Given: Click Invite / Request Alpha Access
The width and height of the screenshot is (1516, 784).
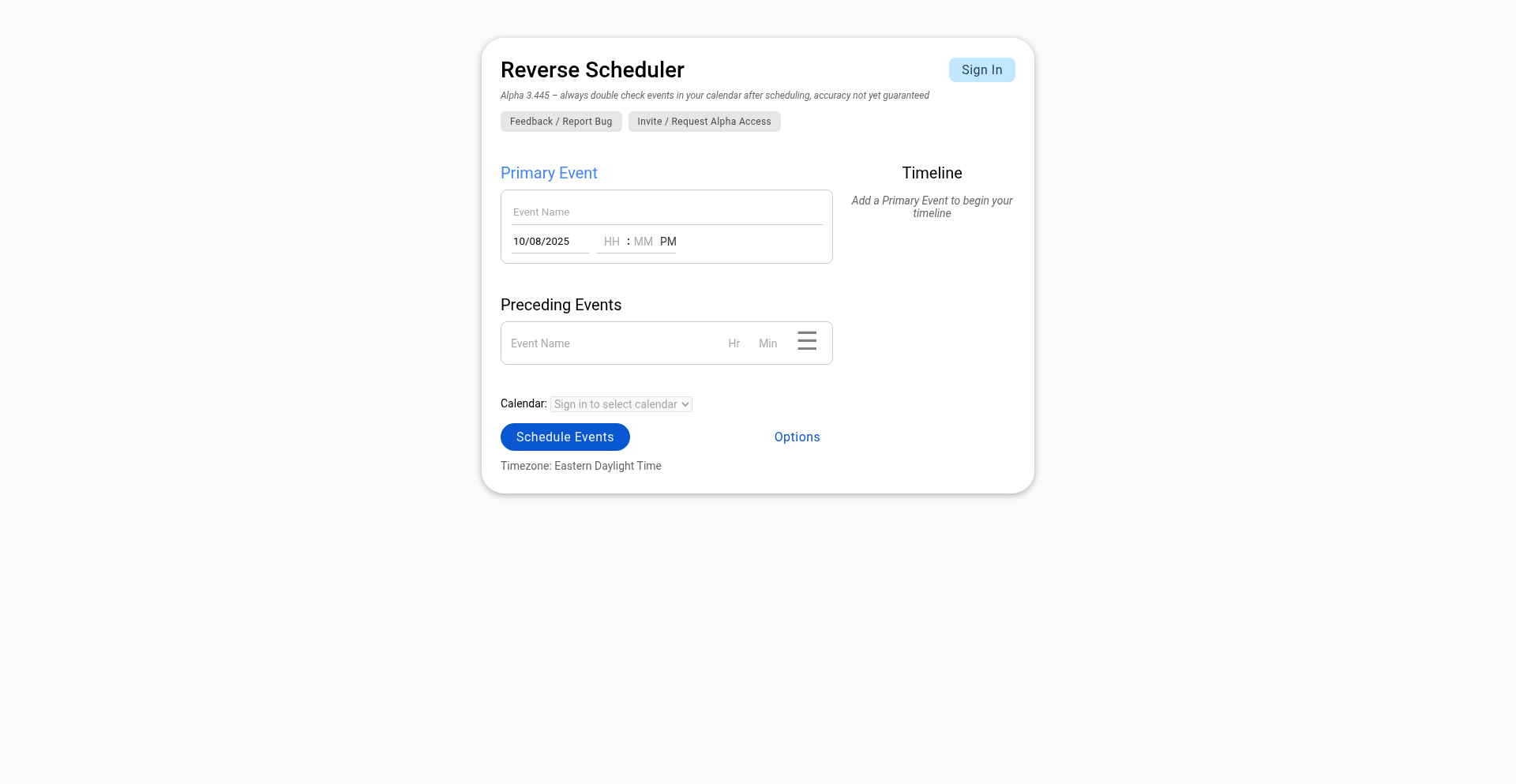Looking at the screenshot, I should (704, 122).
